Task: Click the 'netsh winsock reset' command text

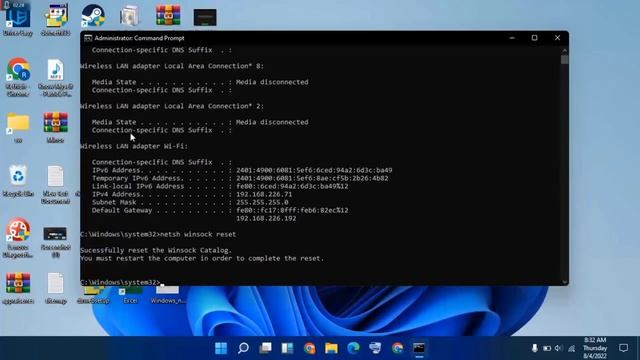Action: pyautogui.click(x=198, y=234)
